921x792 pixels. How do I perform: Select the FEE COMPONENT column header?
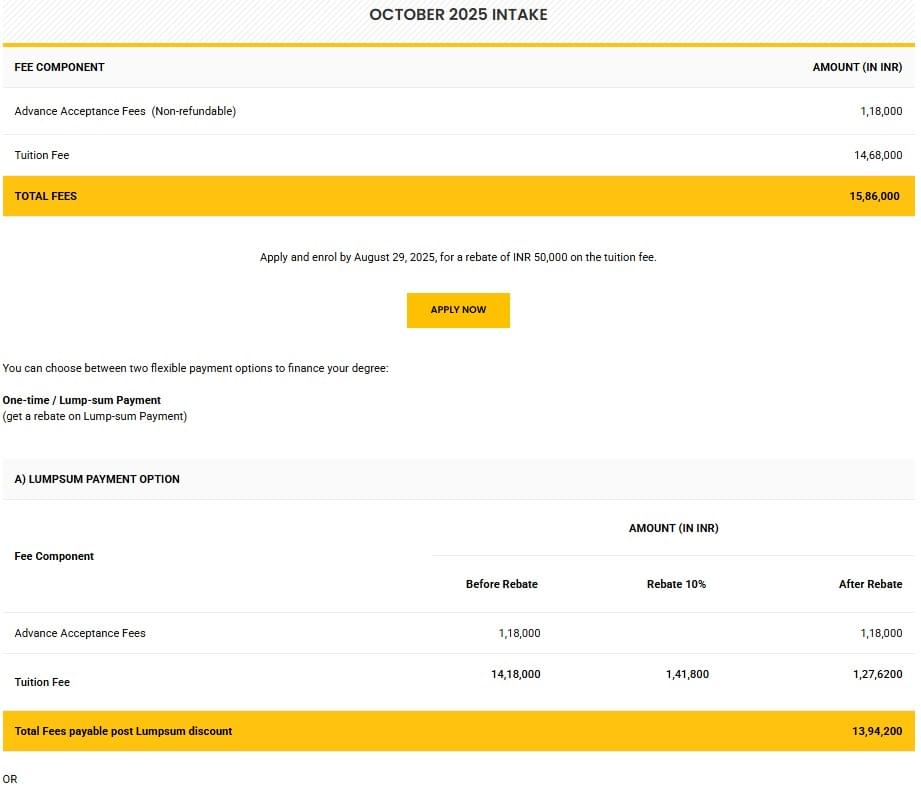click(59, 67)
